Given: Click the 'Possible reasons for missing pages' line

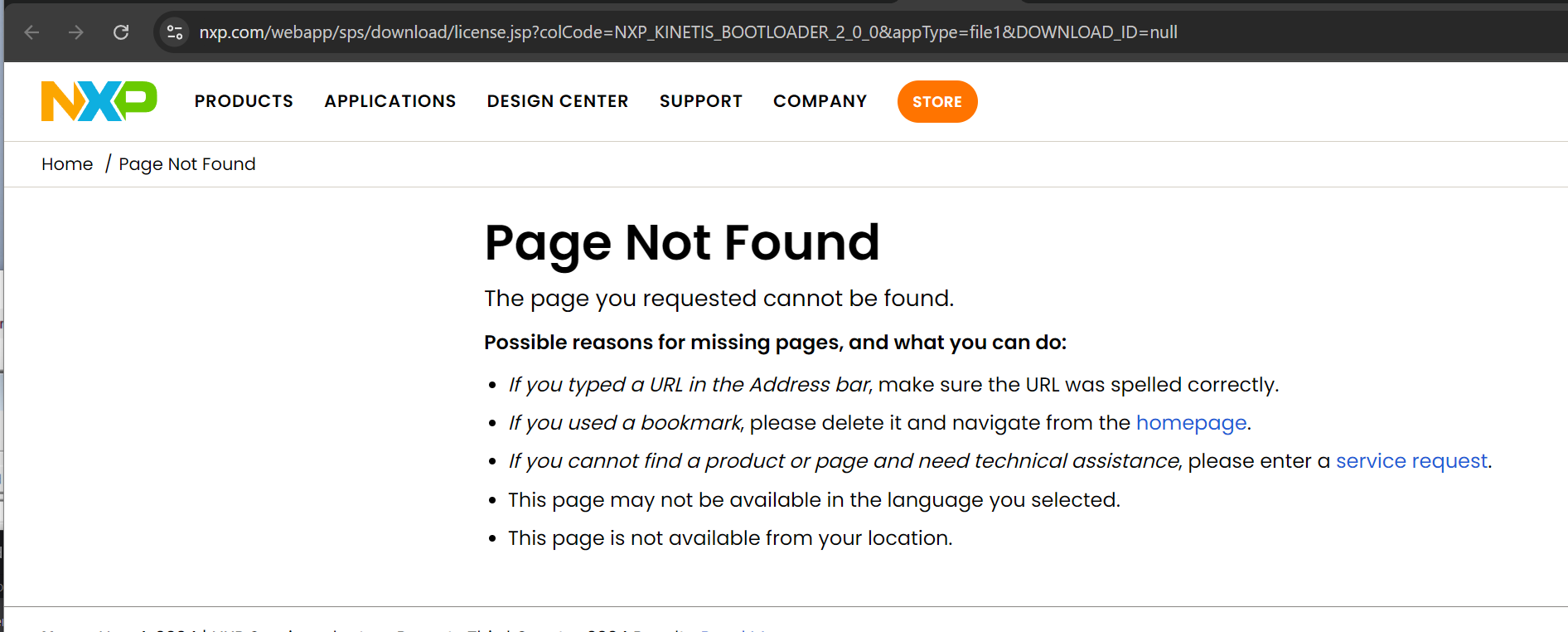Looking at the screenshot, I should pos(775,343).
